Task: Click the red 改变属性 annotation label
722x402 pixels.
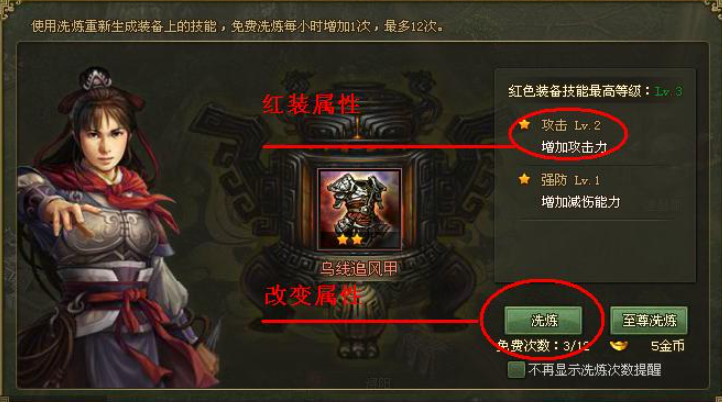Action: pyautogui.click(x=313, y=296)
